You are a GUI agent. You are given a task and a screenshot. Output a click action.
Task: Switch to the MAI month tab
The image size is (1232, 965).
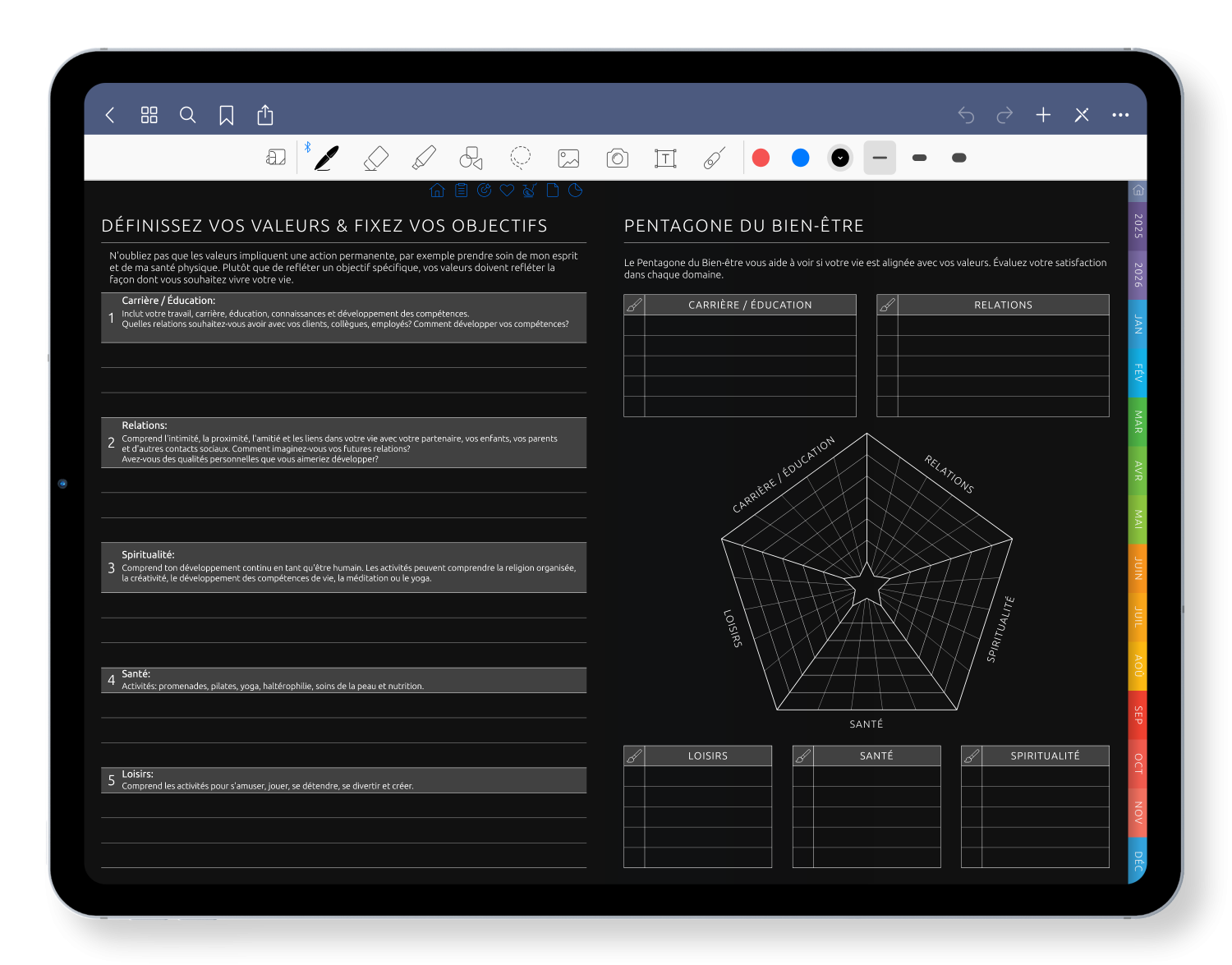[x=1138, y=519]
